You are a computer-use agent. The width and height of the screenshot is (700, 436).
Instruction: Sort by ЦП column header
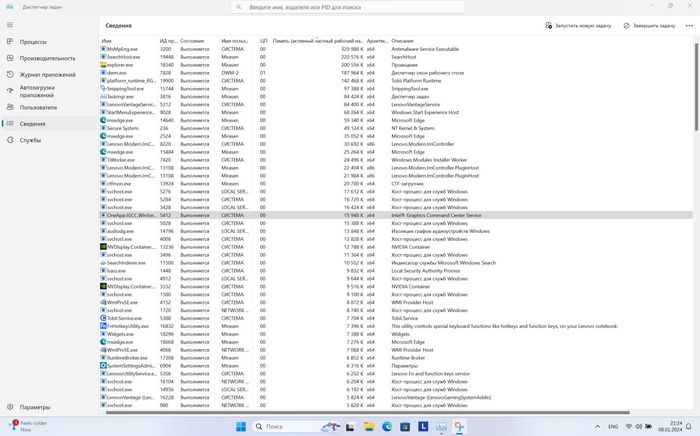(263, 41)
